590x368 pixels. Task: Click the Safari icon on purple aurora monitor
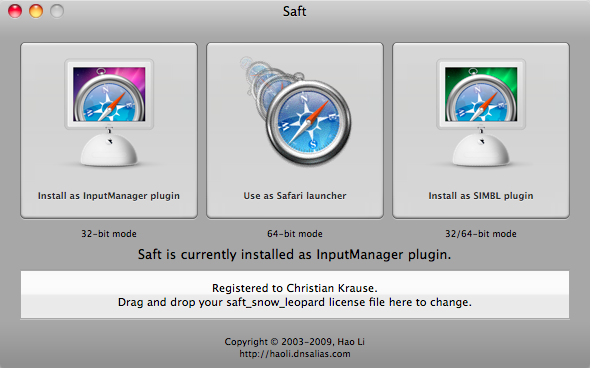tap(109, 112)
